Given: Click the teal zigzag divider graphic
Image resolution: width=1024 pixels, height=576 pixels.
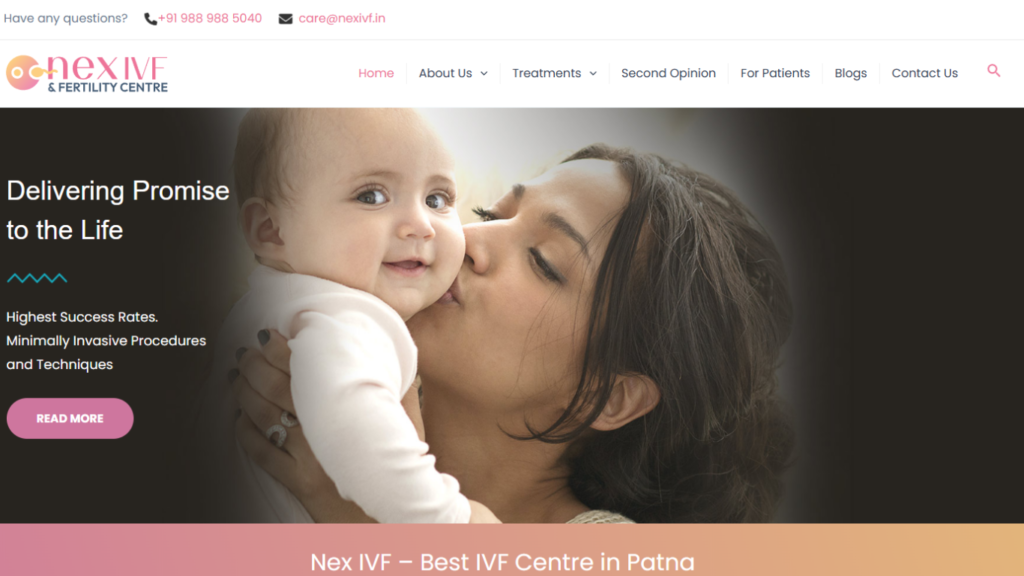Looking at the screenshot, I should tap(37, 278).
